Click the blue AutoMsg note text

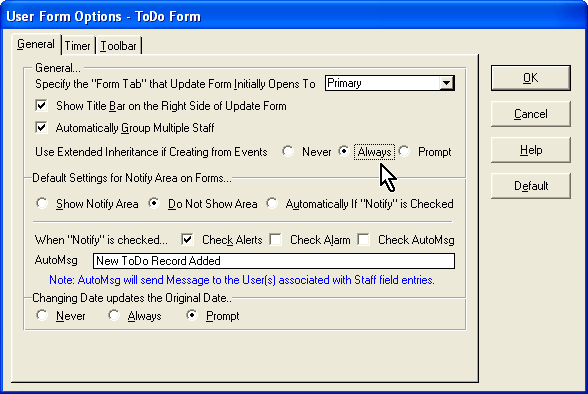(x=242, y=280)
